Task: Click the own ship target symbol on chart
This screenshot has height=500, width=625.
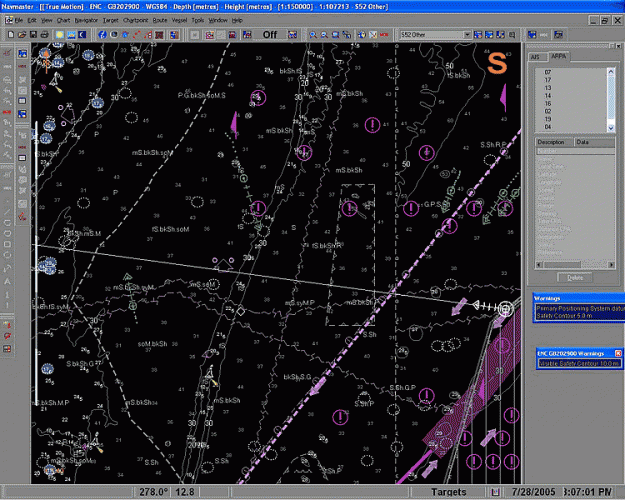Action: pyautogui.click(x=506, y=309)
